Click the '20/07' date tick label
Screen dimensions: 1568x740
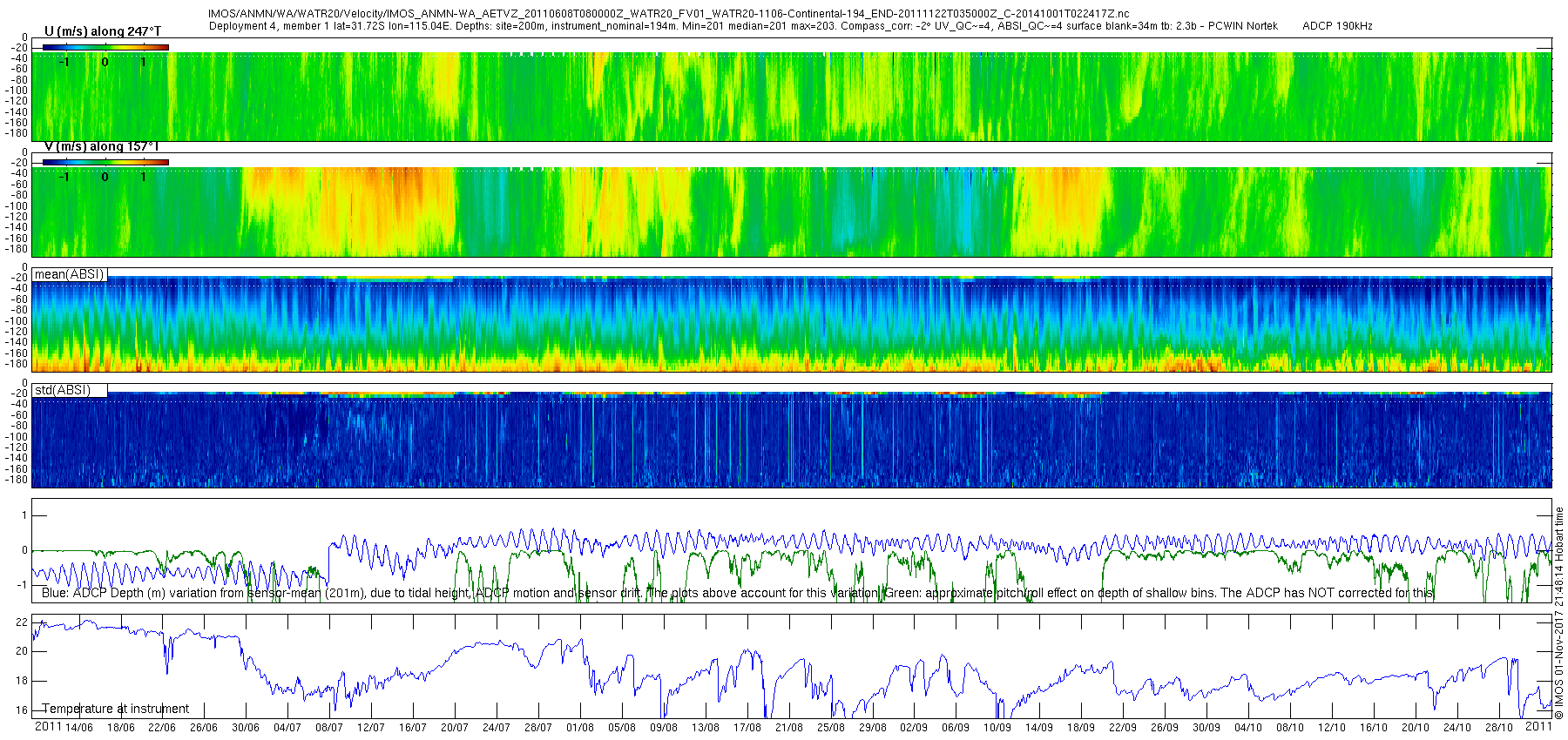[x=455, y=728]
